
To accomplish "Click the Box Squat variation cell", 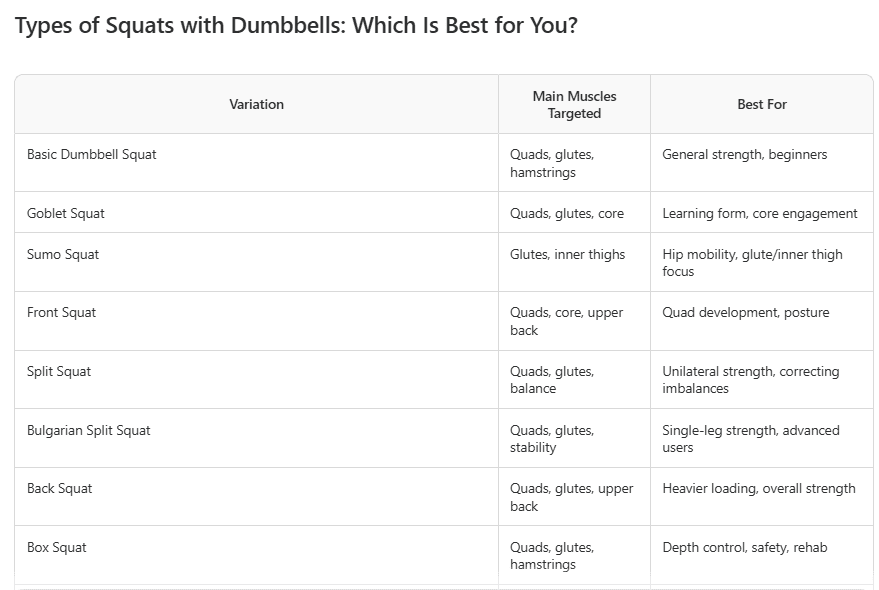I will [57, 547].
